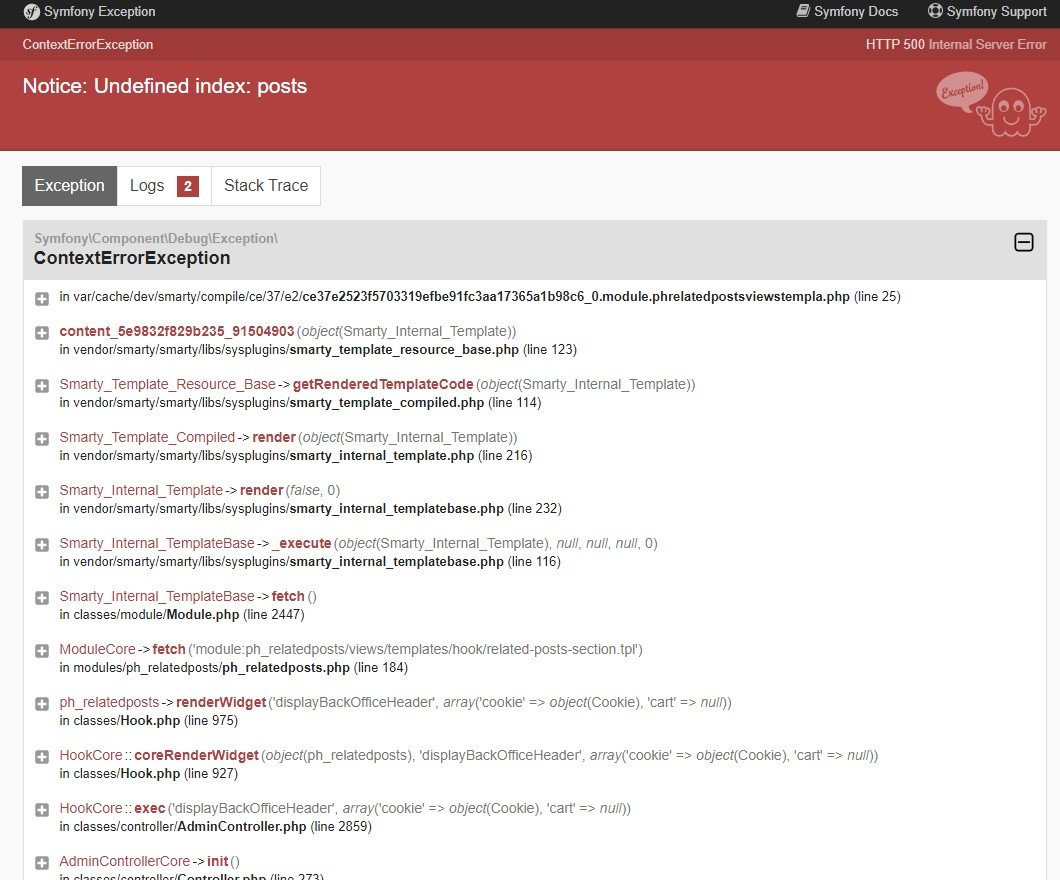
Task: Click the Symfony Docs book icon
Action: click(803, 11)
